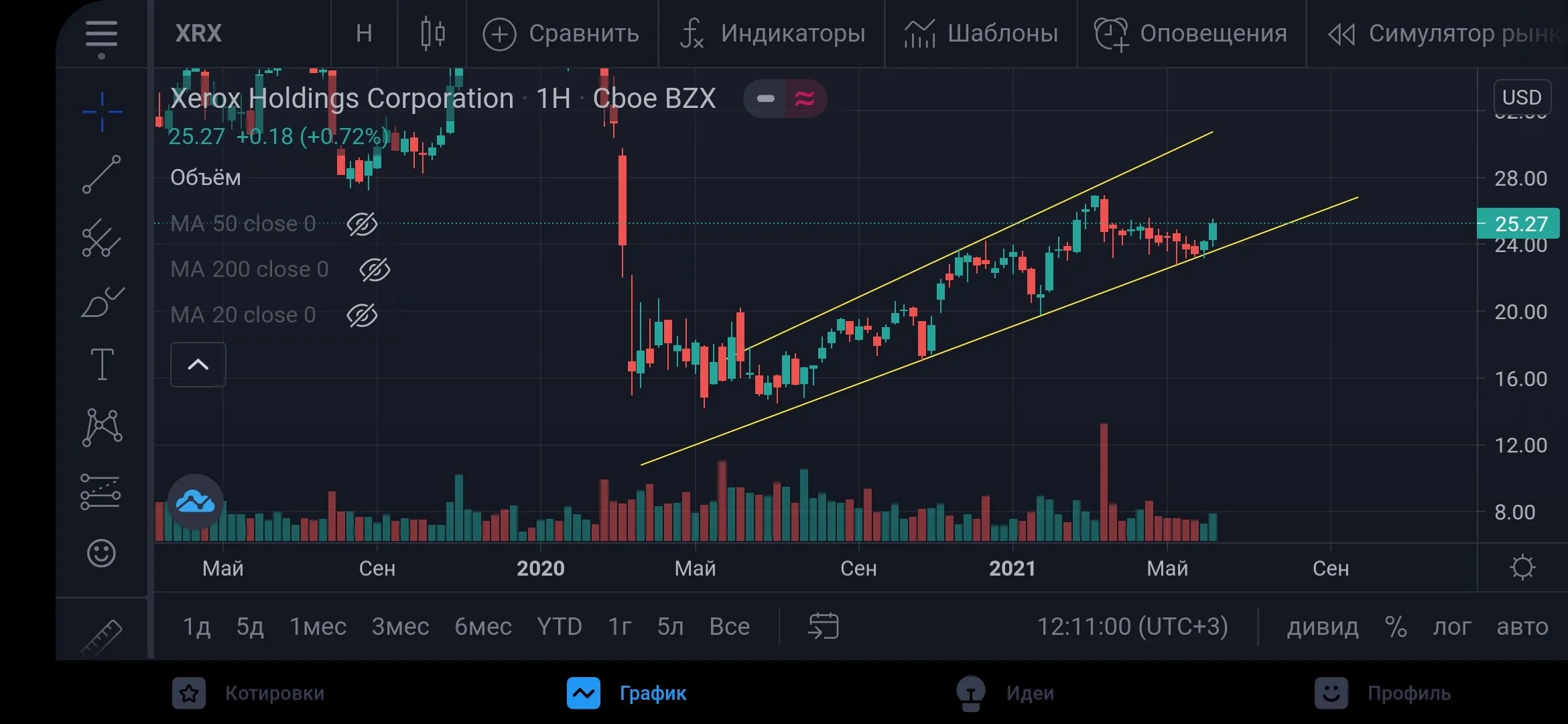Select the trend line drawing tool
Viewport: 1568px width, 724px height.
[x=102, y=174]
